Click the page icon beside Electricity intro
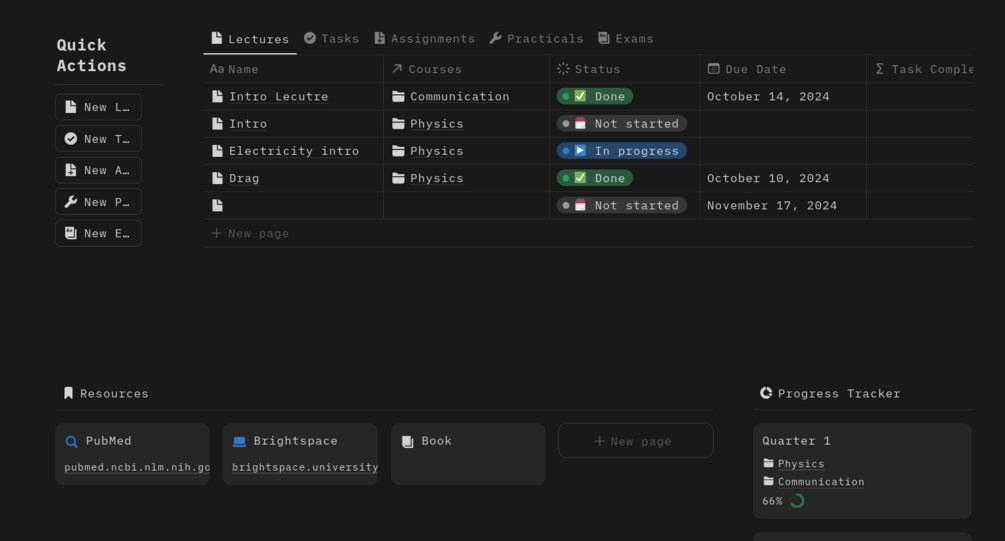Screen dimensions: 1005x541 pos(217,151)
